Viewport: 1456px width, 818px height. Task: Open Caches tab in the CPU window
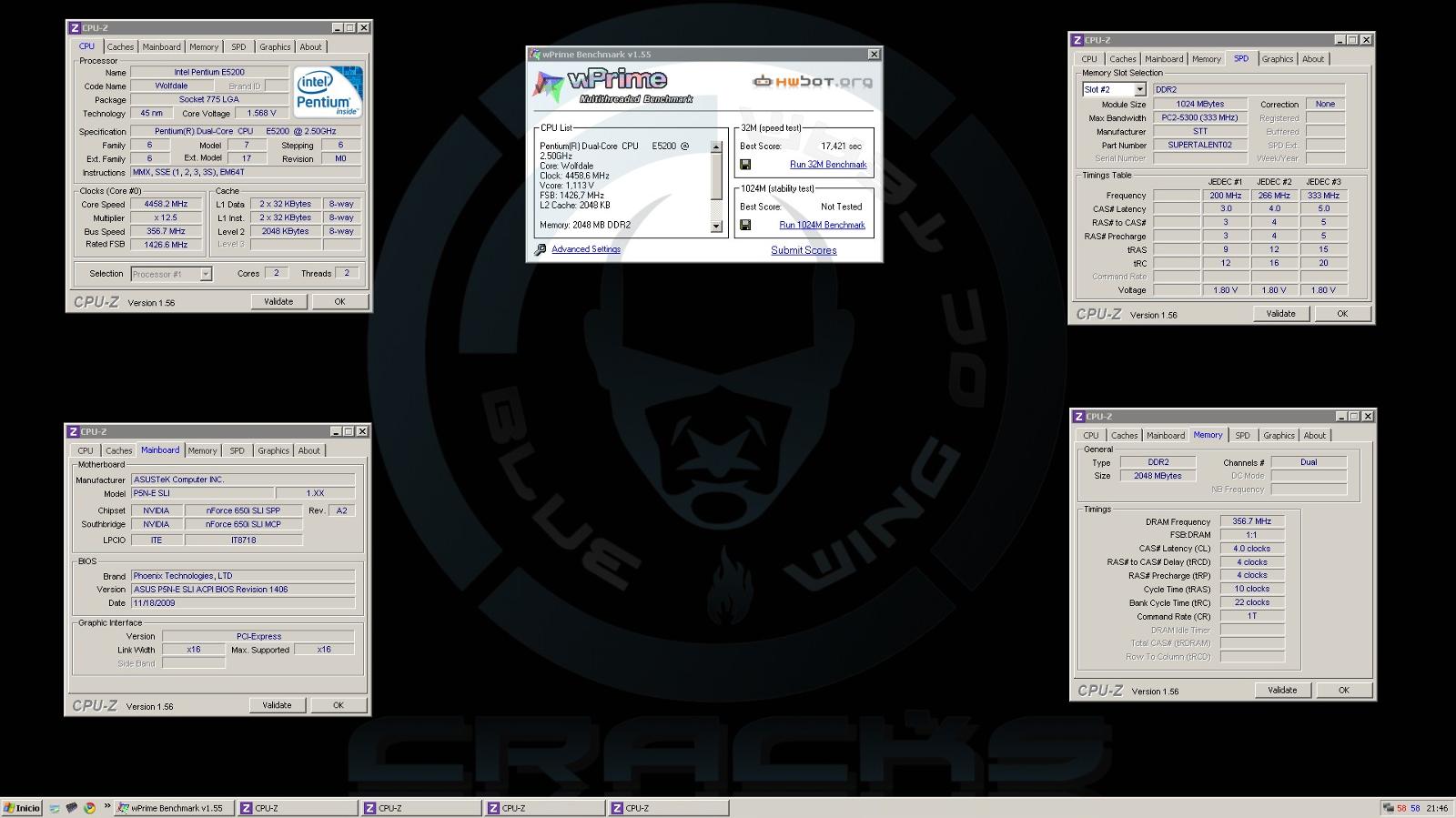coord(120,47)
